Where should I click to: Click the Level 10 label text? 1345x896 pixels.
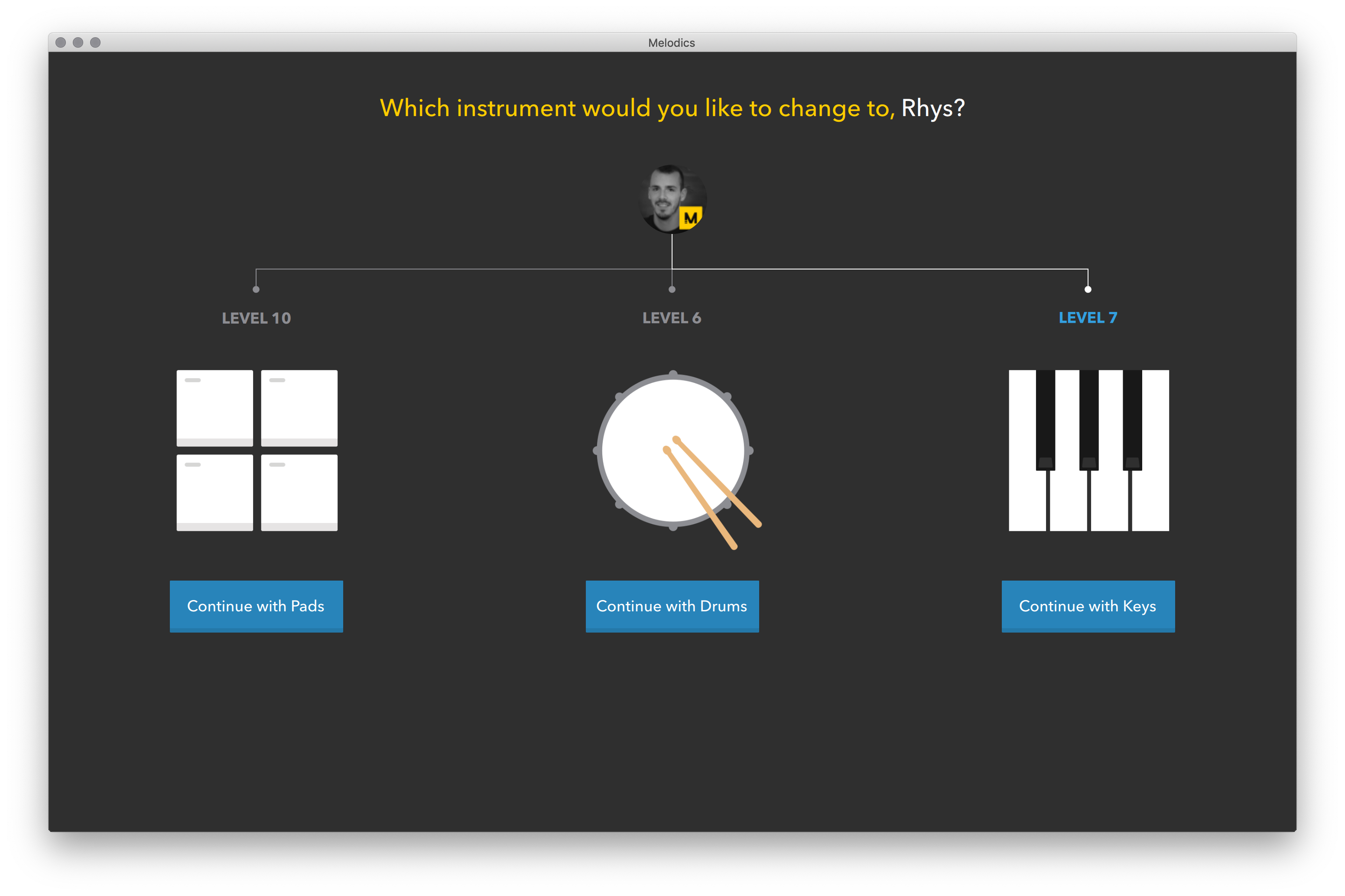pyautogui.click(x=257, y=318)
